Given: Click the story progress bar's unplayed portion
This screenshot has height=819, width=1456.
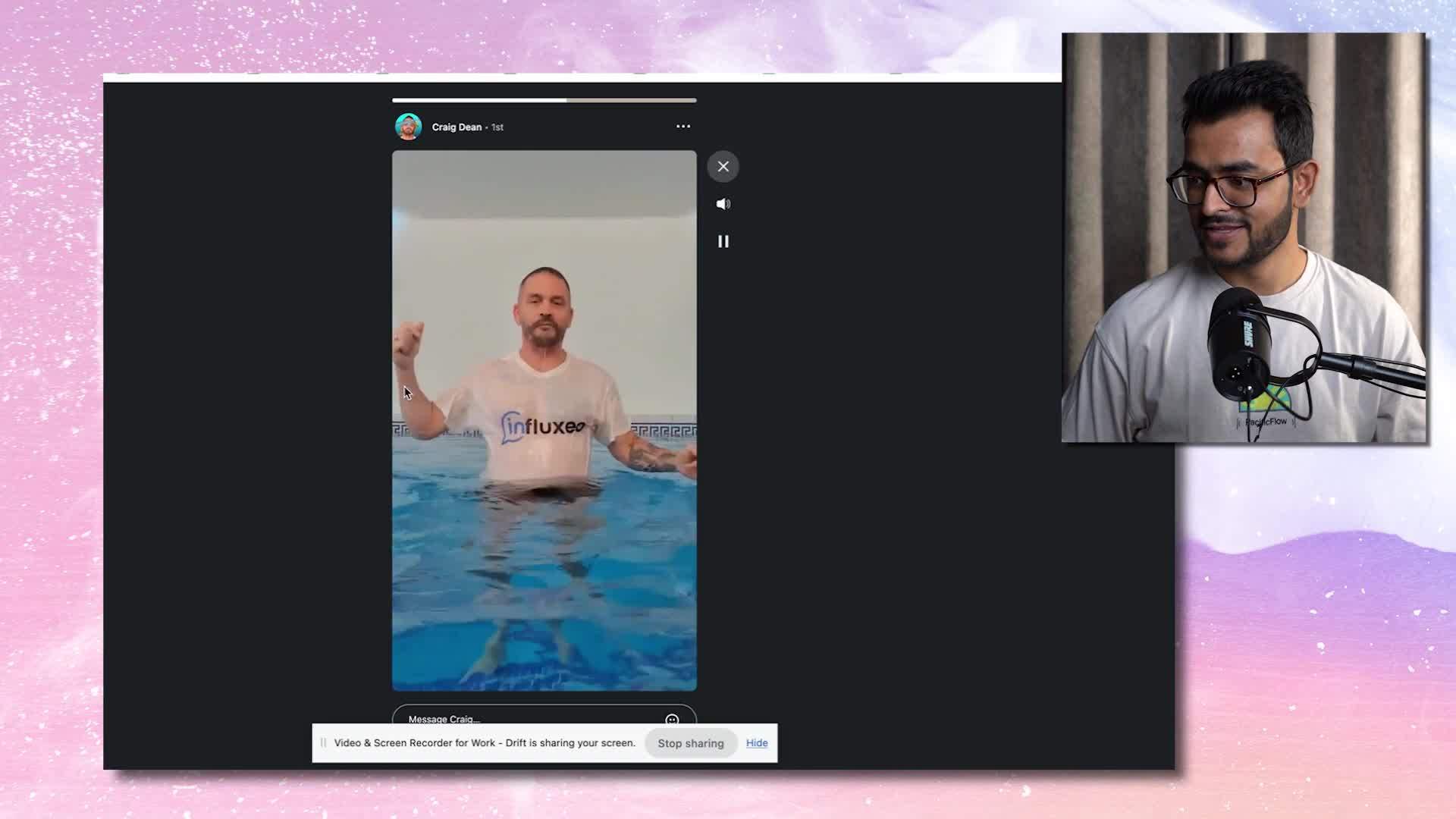Looking at the screenshot, I should click(631, 100).
